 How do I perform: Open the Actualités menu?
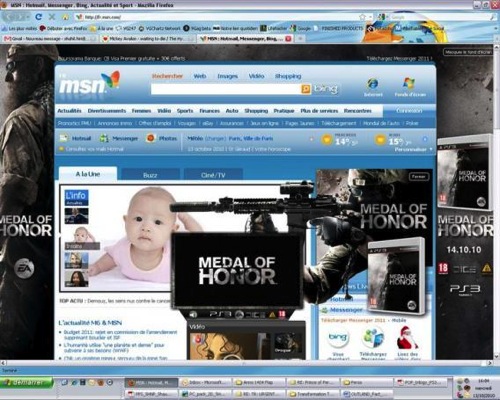69,111
